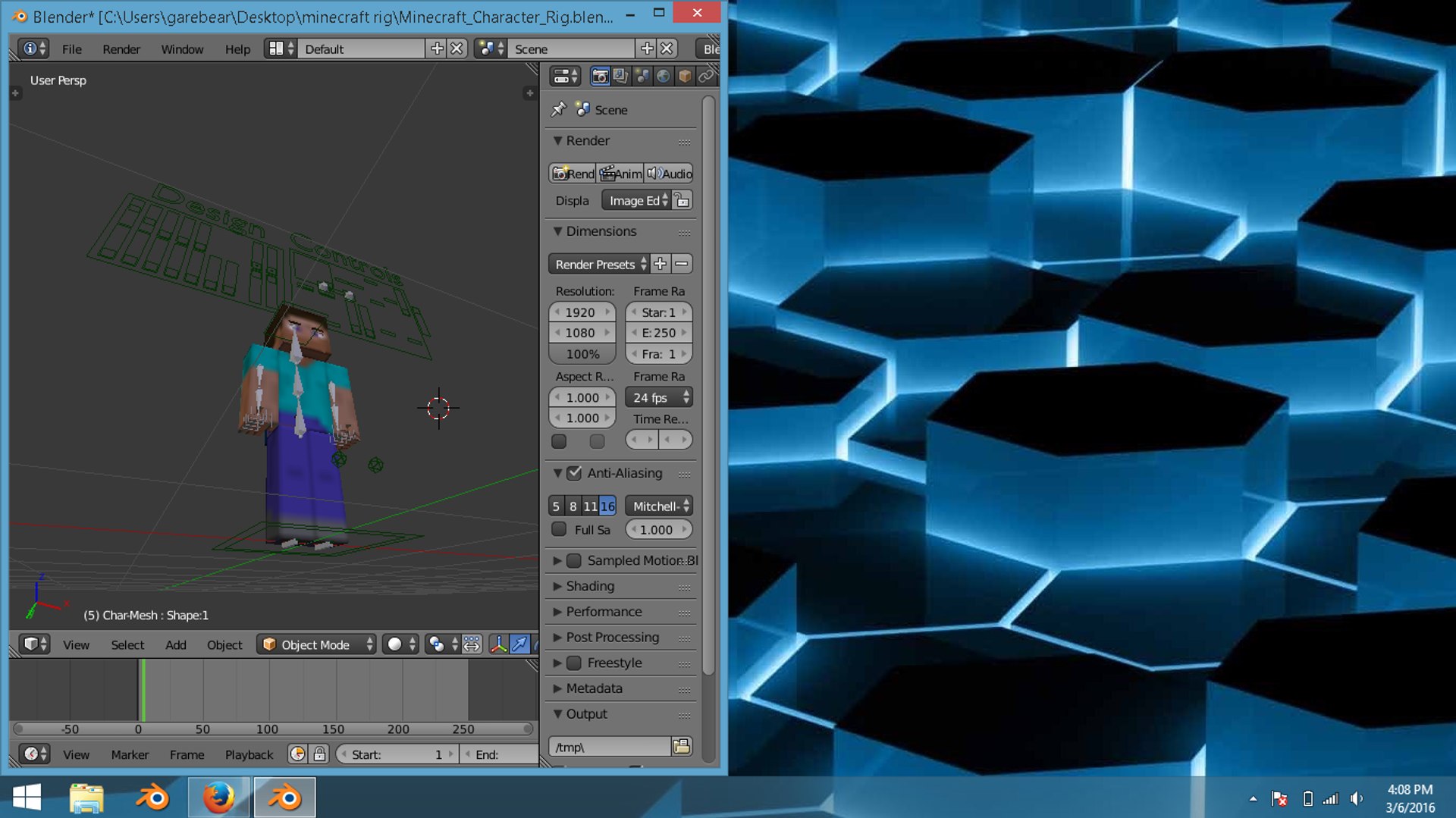This screenshot has width=1456, height=818.
Task: Click the resolution percentage 100% slider
Action: tap(582, 353)
